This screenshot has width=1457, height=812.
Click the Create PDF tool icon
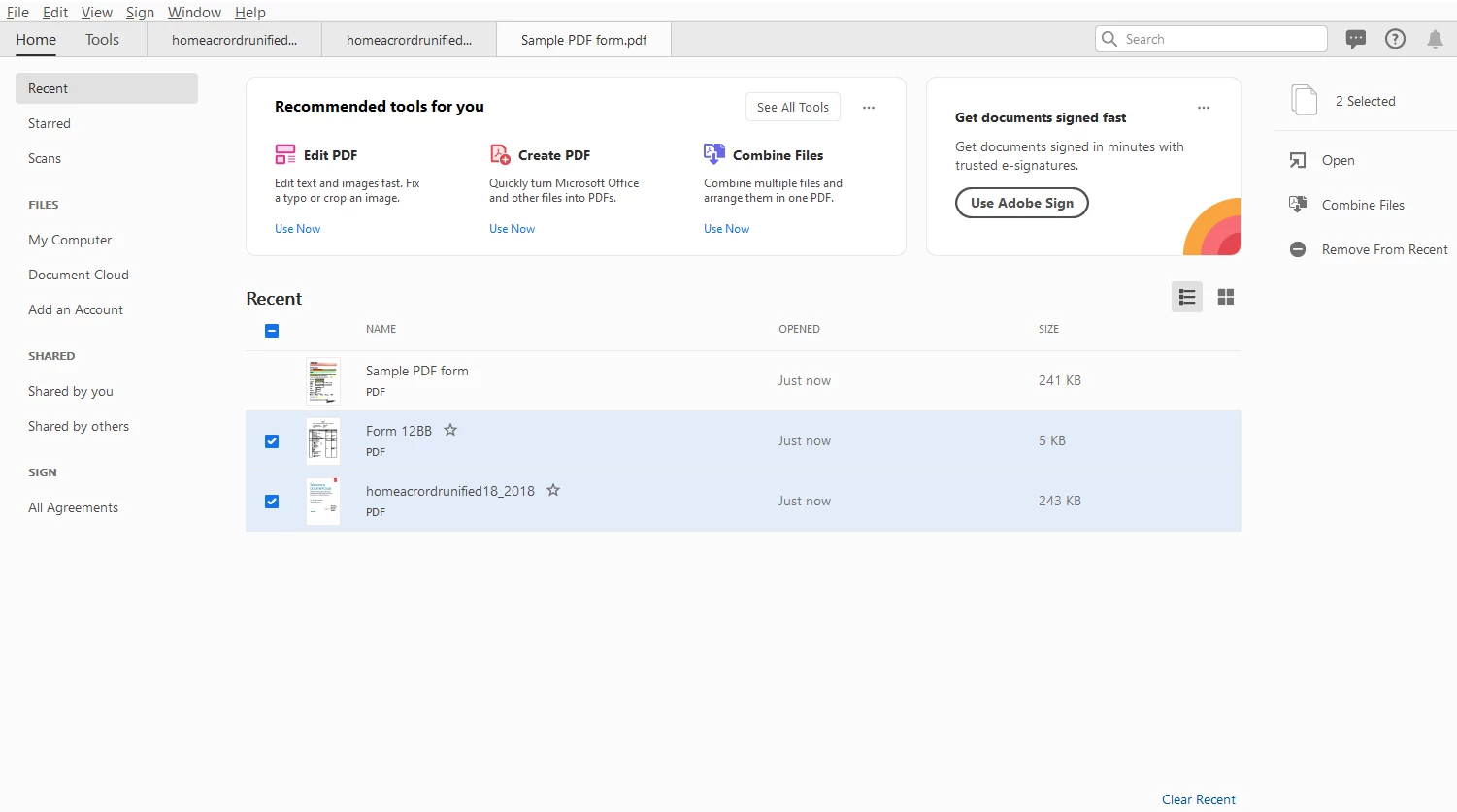500,154
